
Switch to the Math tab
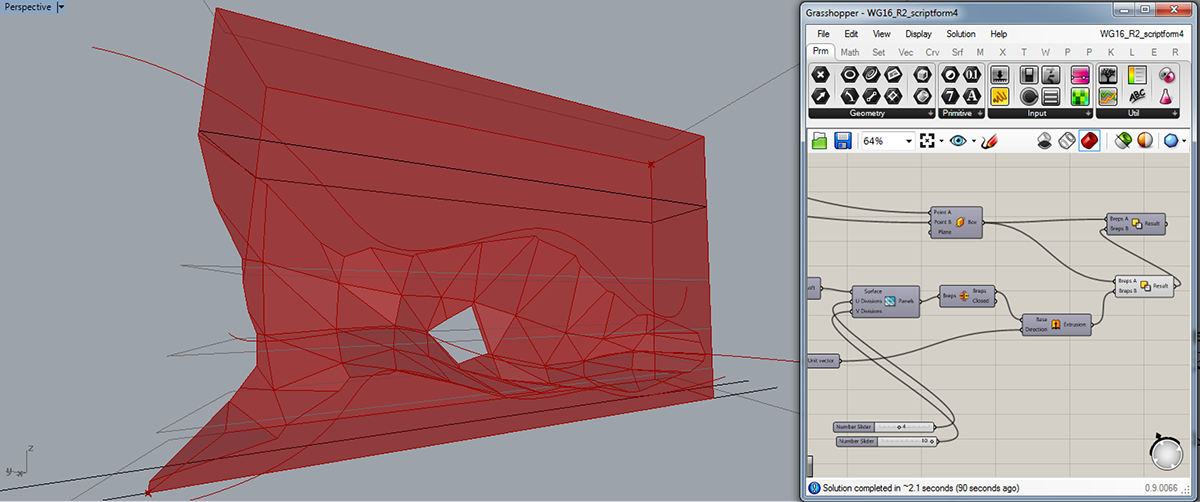[x=850, y=52]
